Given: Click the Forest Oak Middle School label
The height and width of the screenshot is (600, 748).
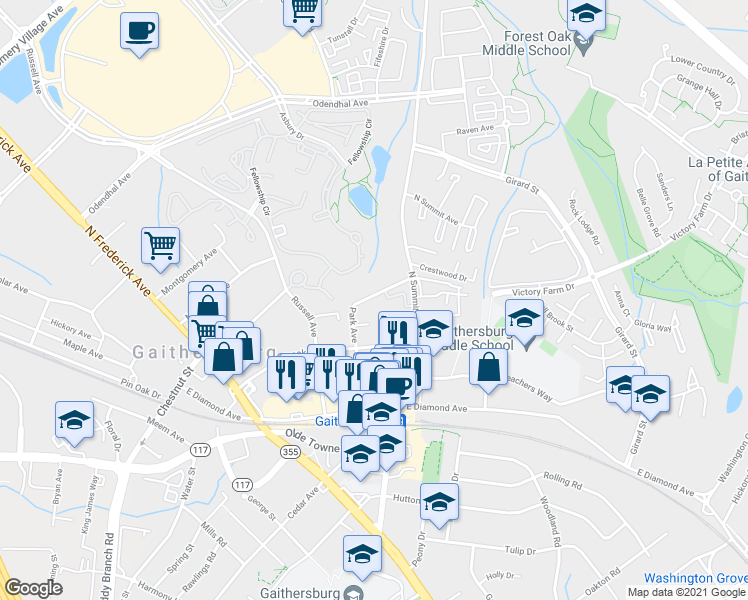Looking at the screenshot, I should click(x=527, y=43).
